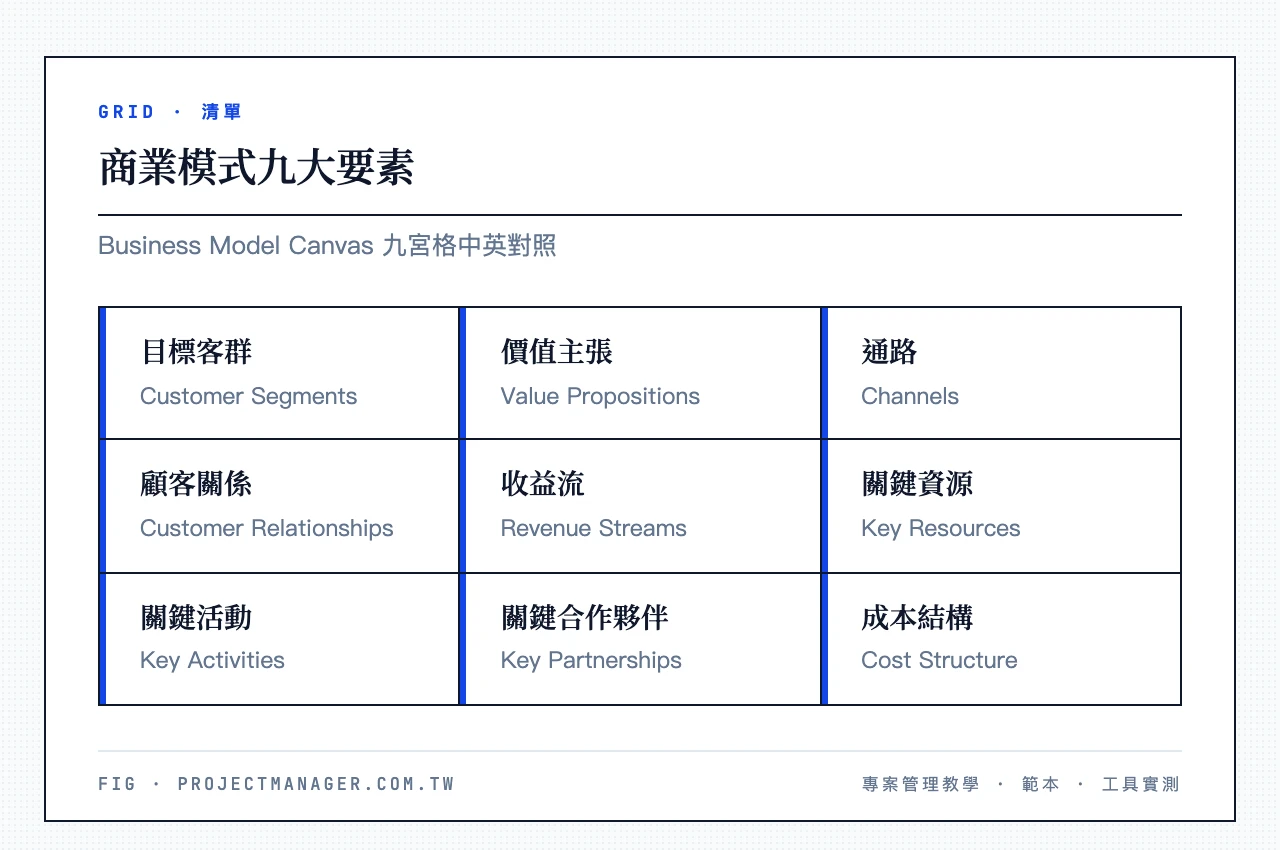1280x850 pixels.
Task: Click the "Key Resources" text
Action: (941, 528)
